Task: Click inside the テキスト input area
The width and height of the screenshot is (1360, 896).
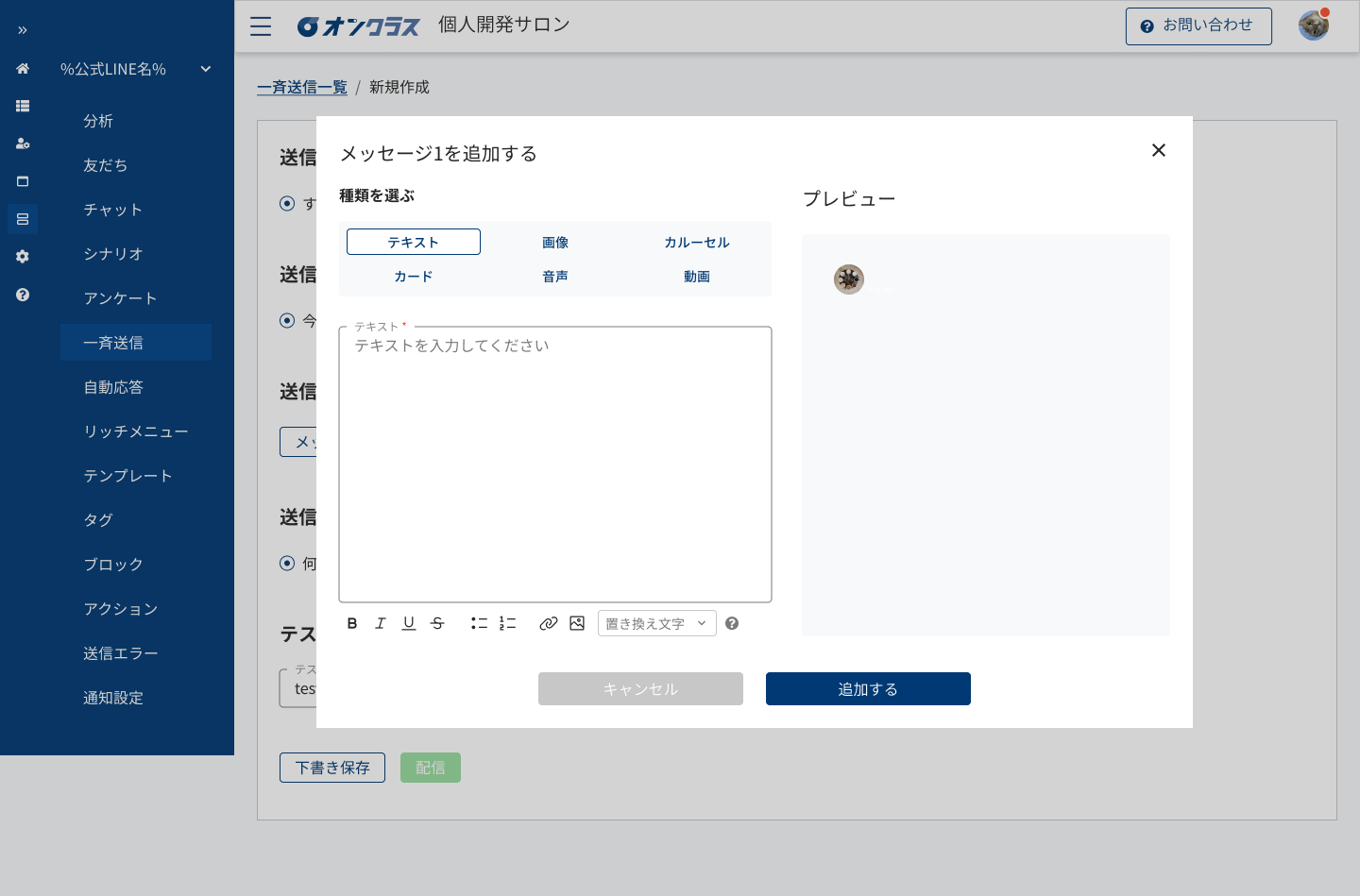Action: click(x=554, y=463)
